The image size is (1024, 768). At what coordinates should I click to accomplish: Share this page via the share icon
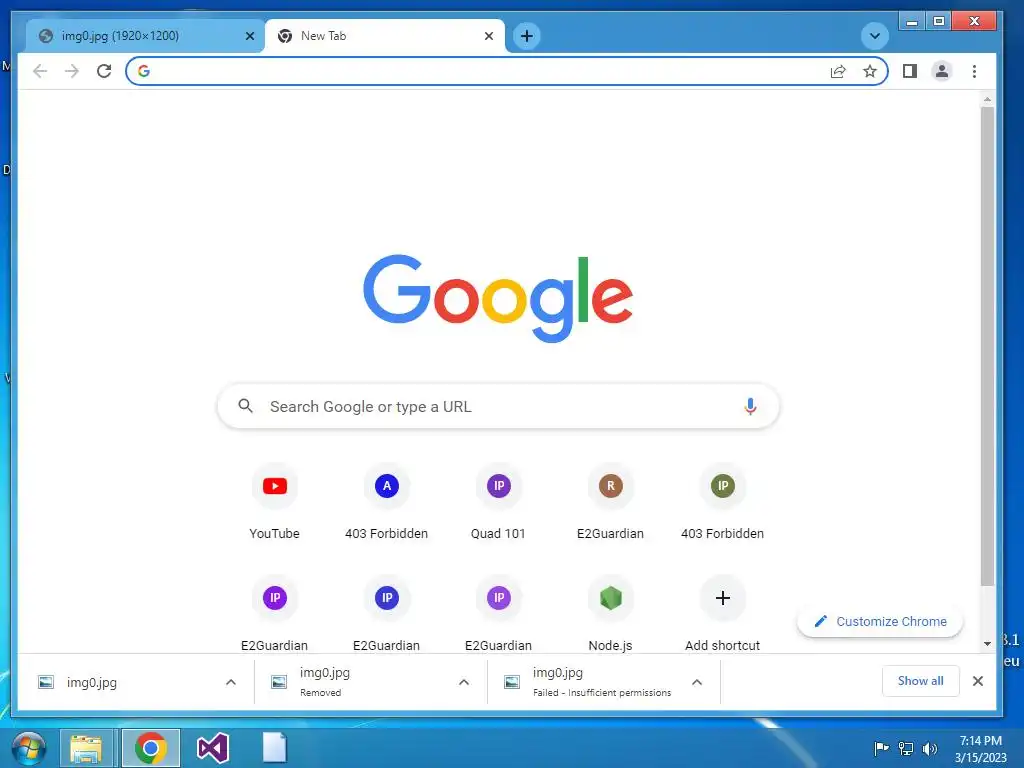point(838,71)
